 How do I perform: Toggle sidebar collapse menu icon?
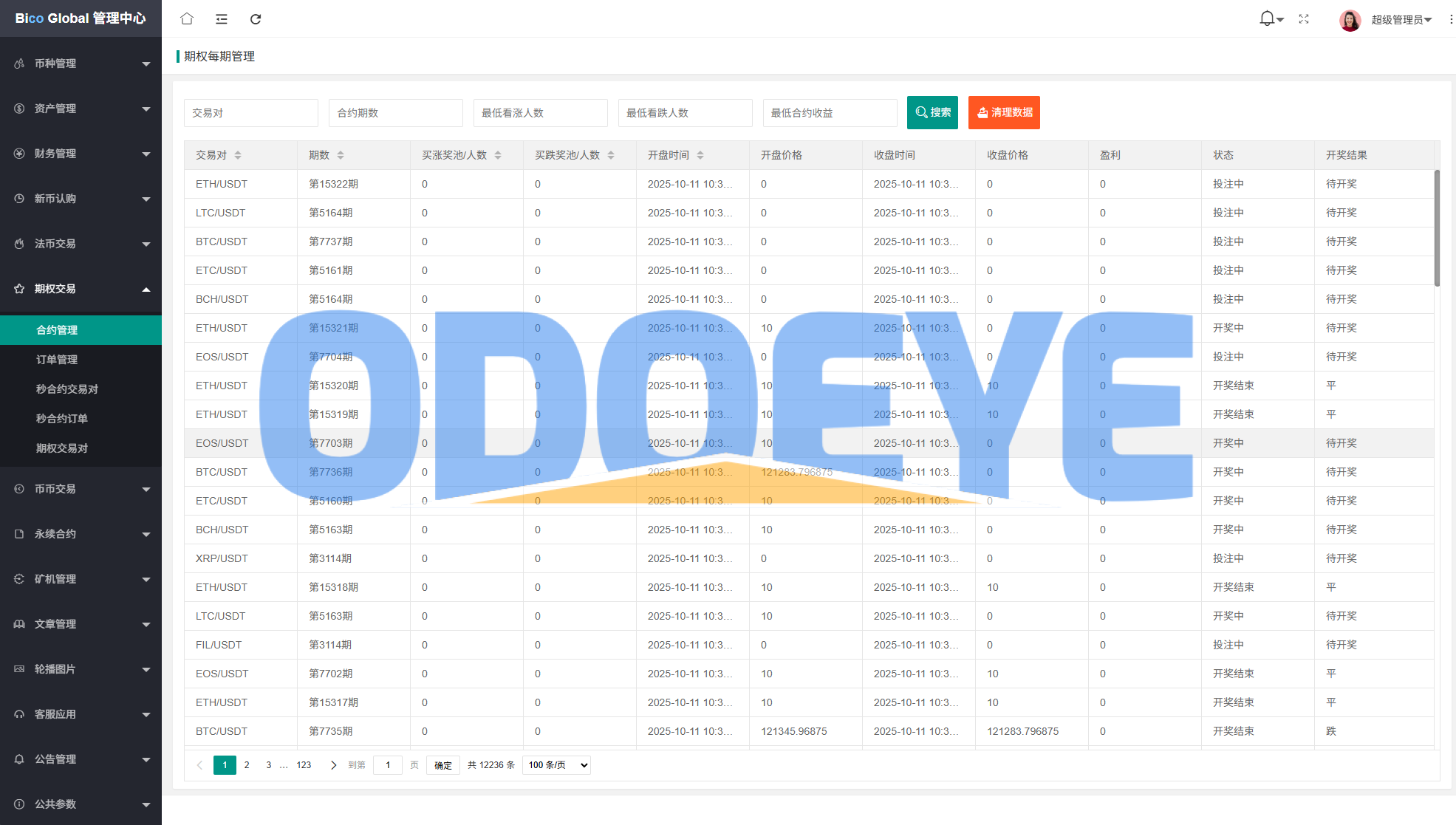tap(221, 18)
